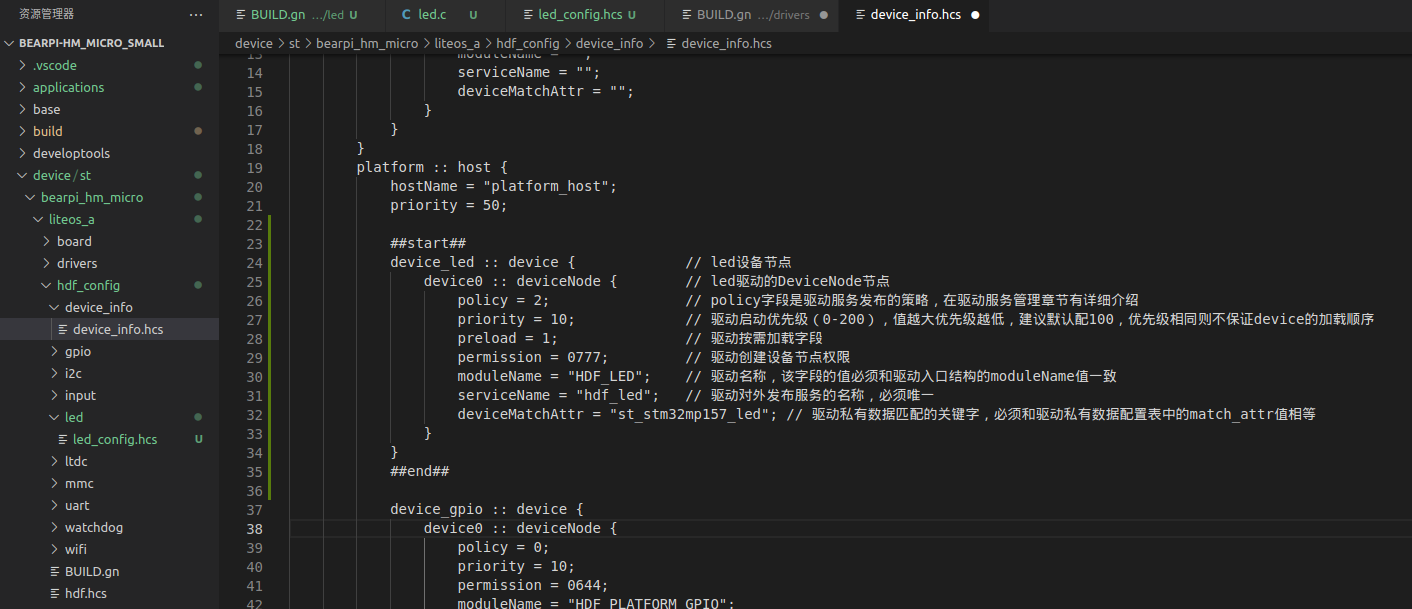Open explorer More Actions ellipsis menu
This screenshot has height=609, width=1412.
196,15
